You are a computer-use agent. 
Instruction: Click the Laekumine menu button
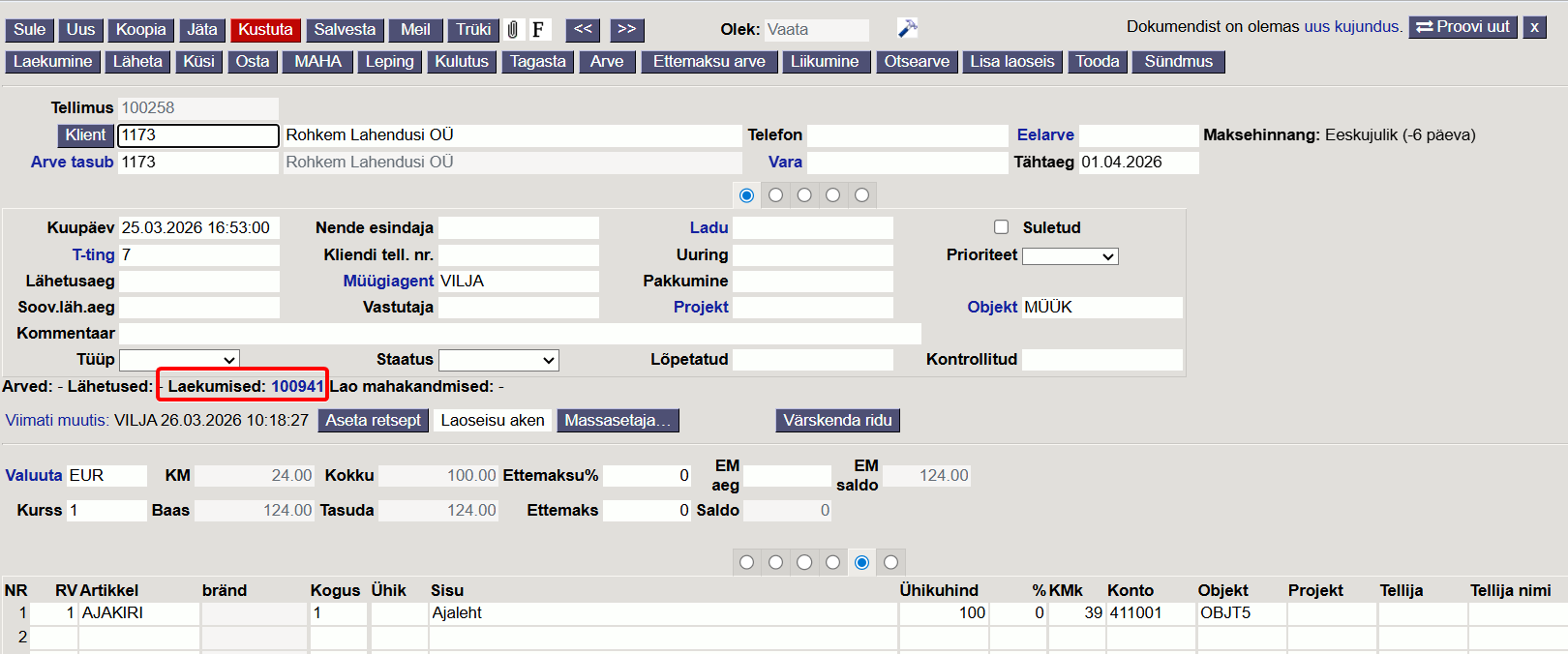[53, 62]
